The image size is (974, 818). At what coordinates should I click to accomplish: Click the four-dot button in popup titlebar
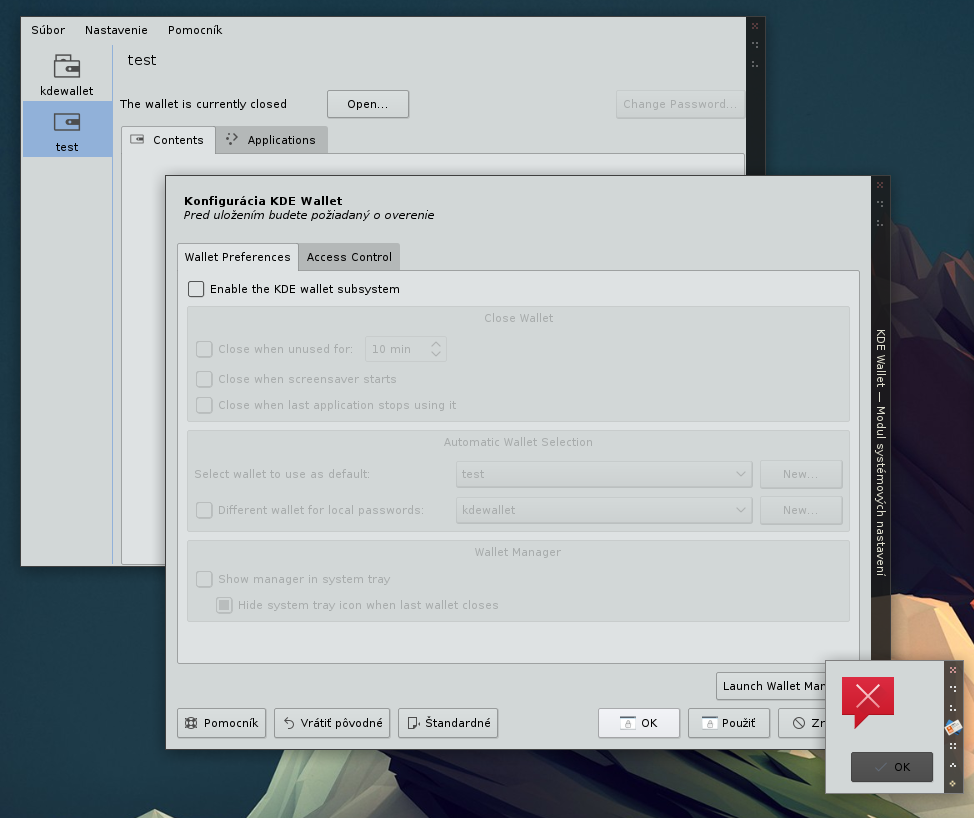pyautogui.click(x=953, y=746)
